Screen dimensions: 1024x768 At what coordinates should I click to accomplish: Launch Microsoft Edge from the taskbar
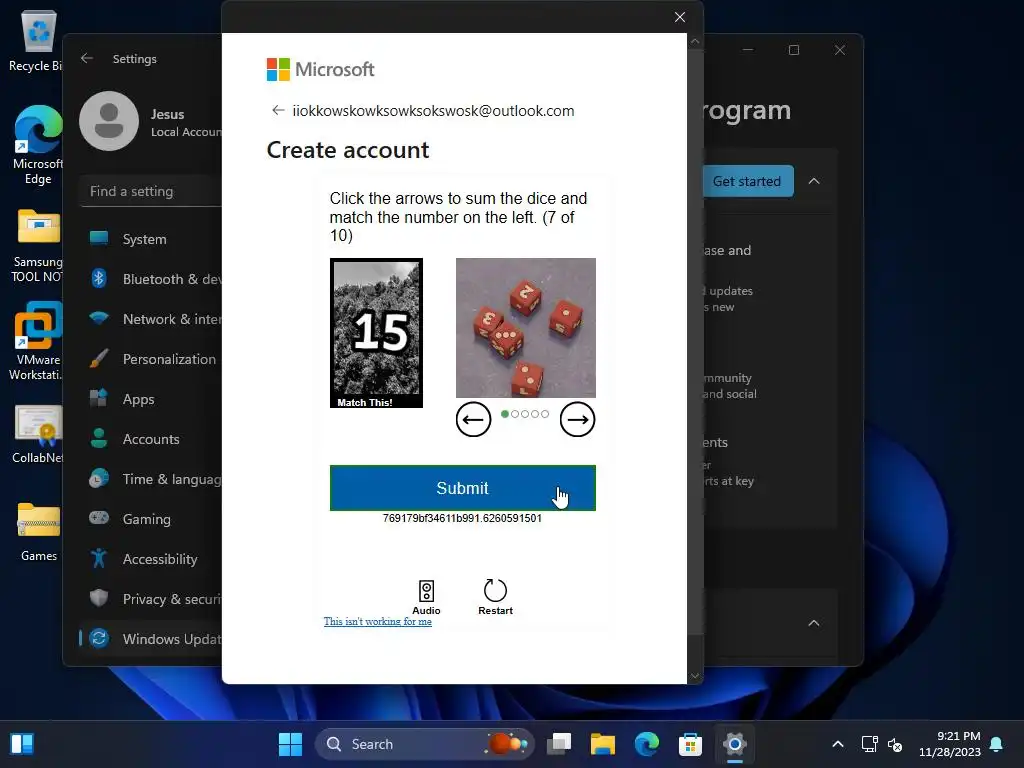(x=647, y=744)
